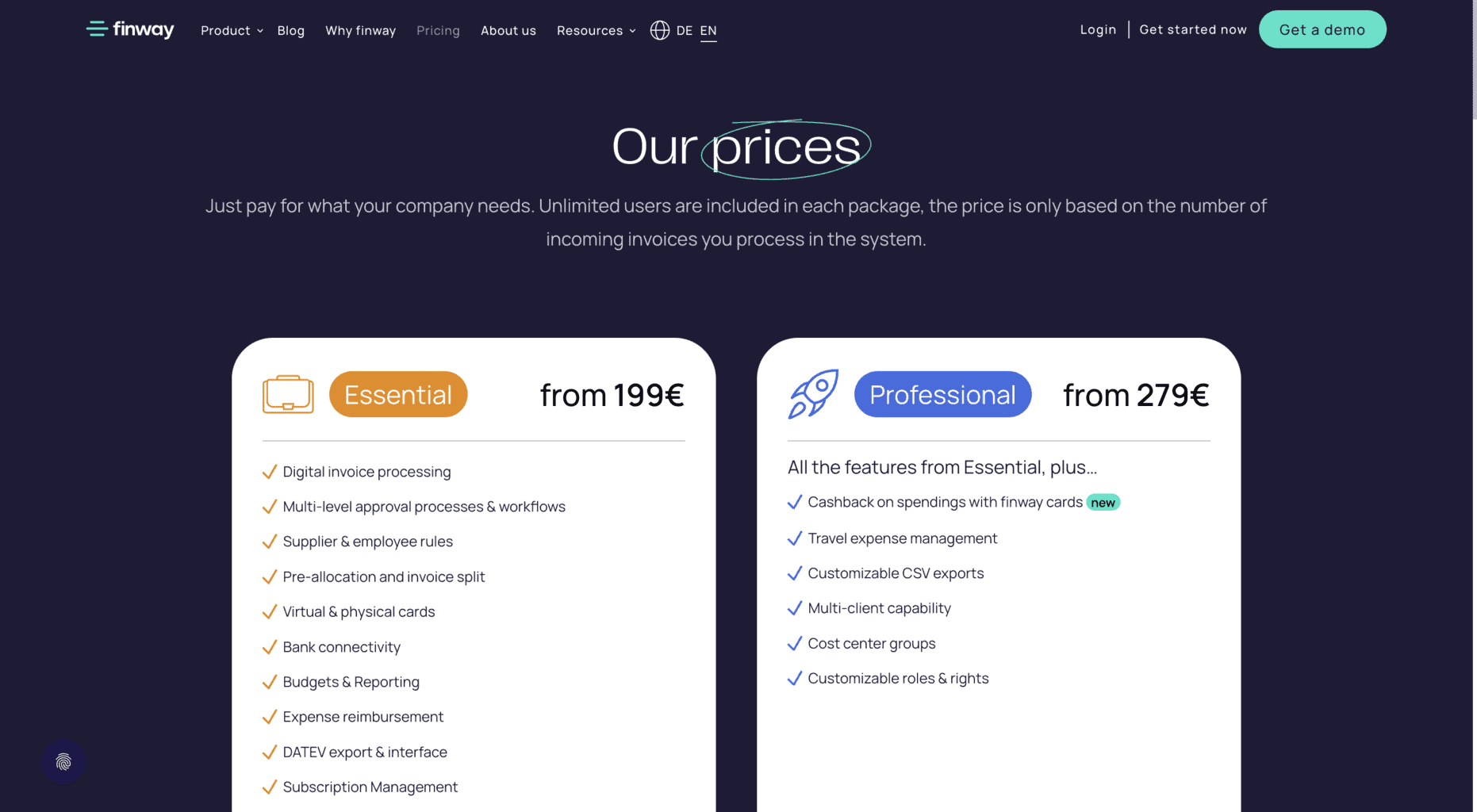
Task: Select the Login link
Action: tap(1098, 29)
